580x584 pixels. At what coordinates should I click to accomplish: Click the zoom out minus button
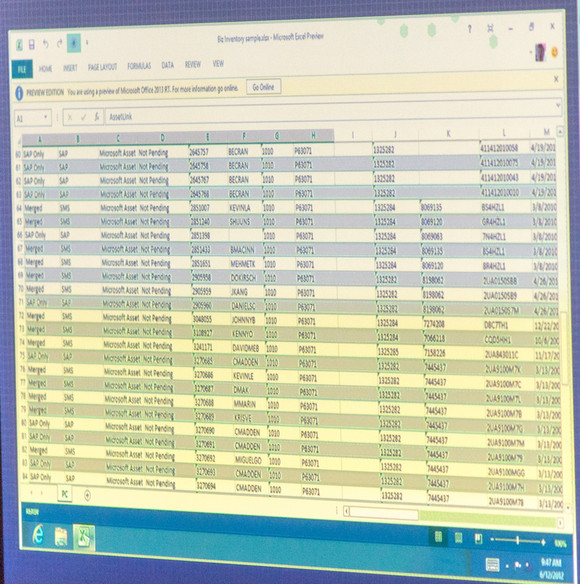(492, 539)
